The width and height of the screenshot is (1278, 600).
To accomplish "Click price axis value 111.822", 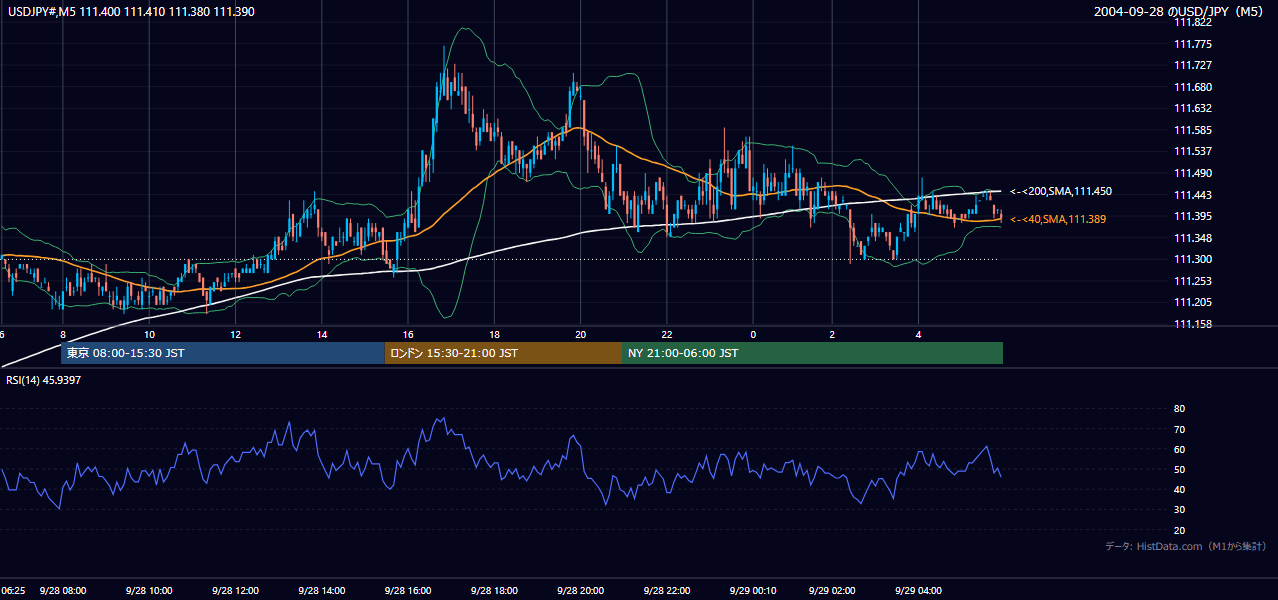I will (x=1192, y=23).
